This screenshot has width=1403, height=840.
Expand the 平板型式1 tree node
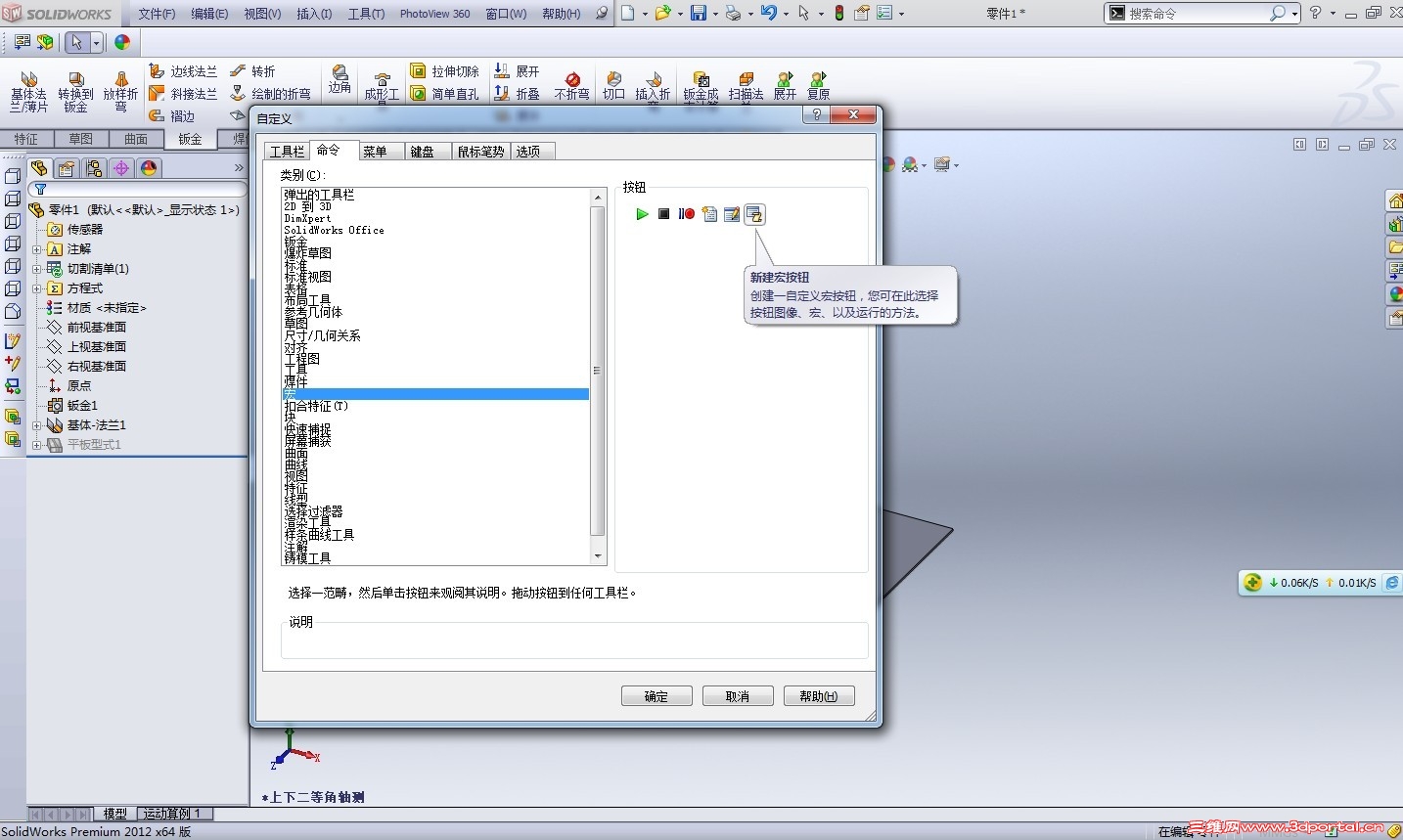pyautogui.click(x=36, y=445)
